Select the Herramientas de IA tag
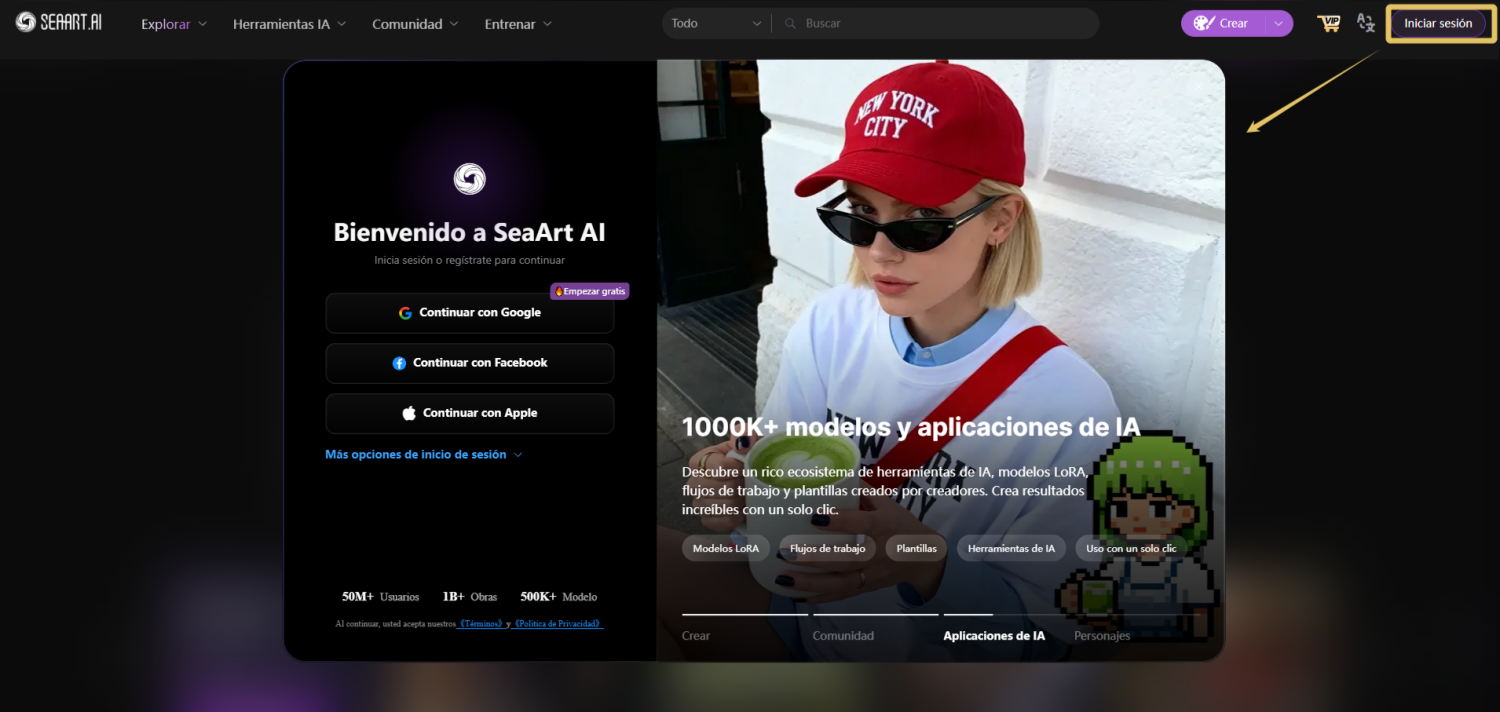Screen dimensions: 1500x712 [x=1011, y=548]
